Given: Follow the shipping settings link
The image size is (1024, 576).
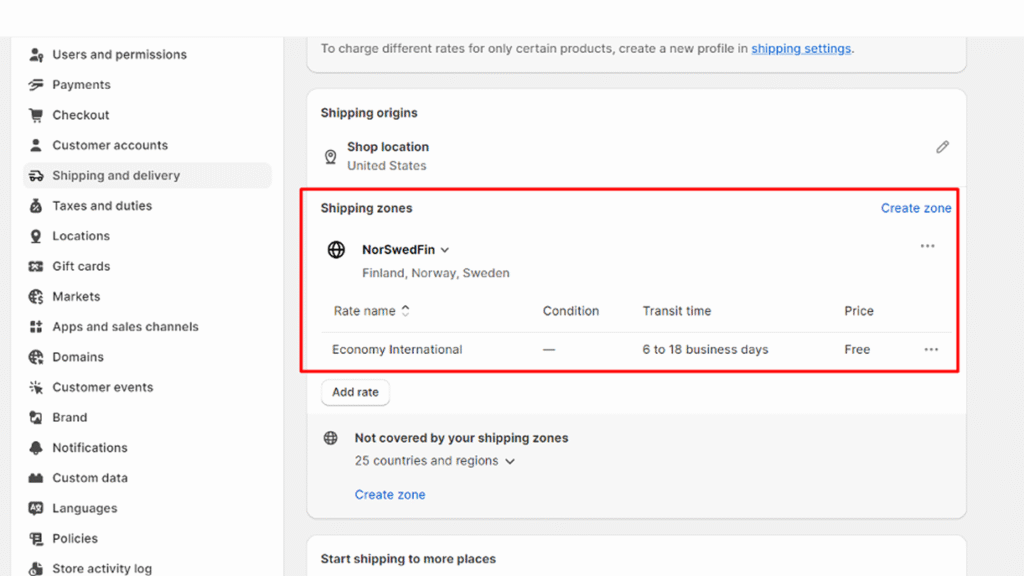Looking at the screenshot, I should click(801, 48).
